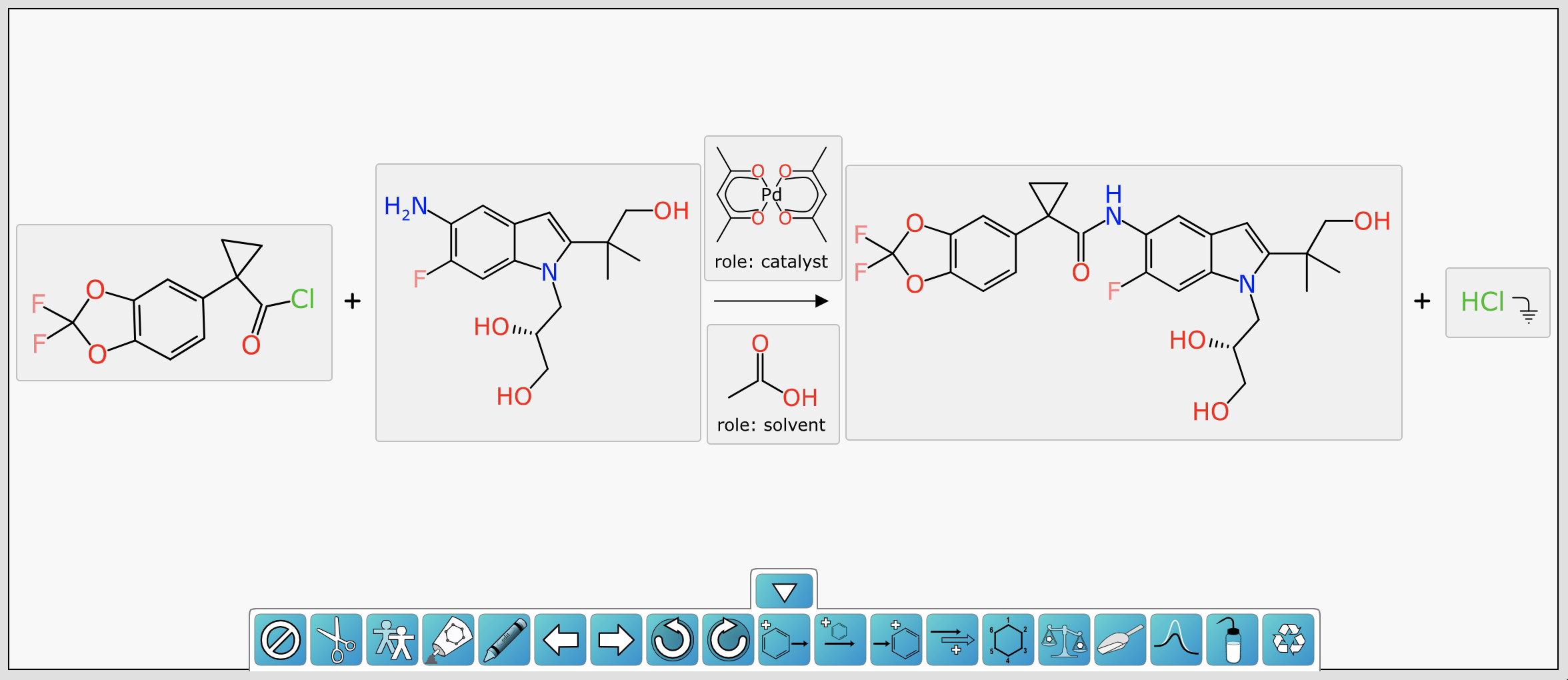
Task: Click the add product icon
Action: click(896, 640)
